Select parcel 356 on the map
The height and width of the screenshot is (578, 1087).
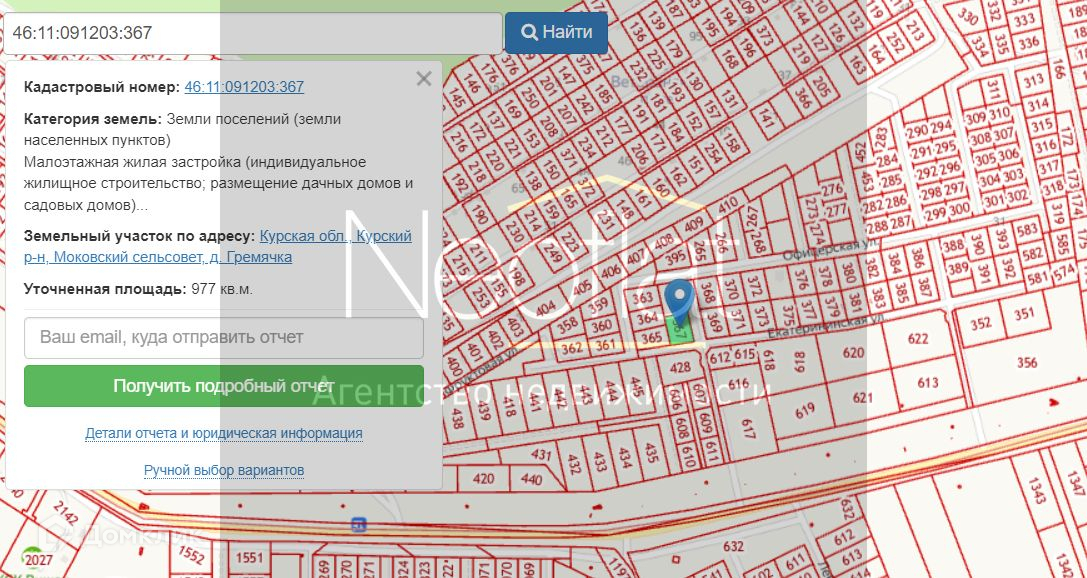pos(1026,362)
